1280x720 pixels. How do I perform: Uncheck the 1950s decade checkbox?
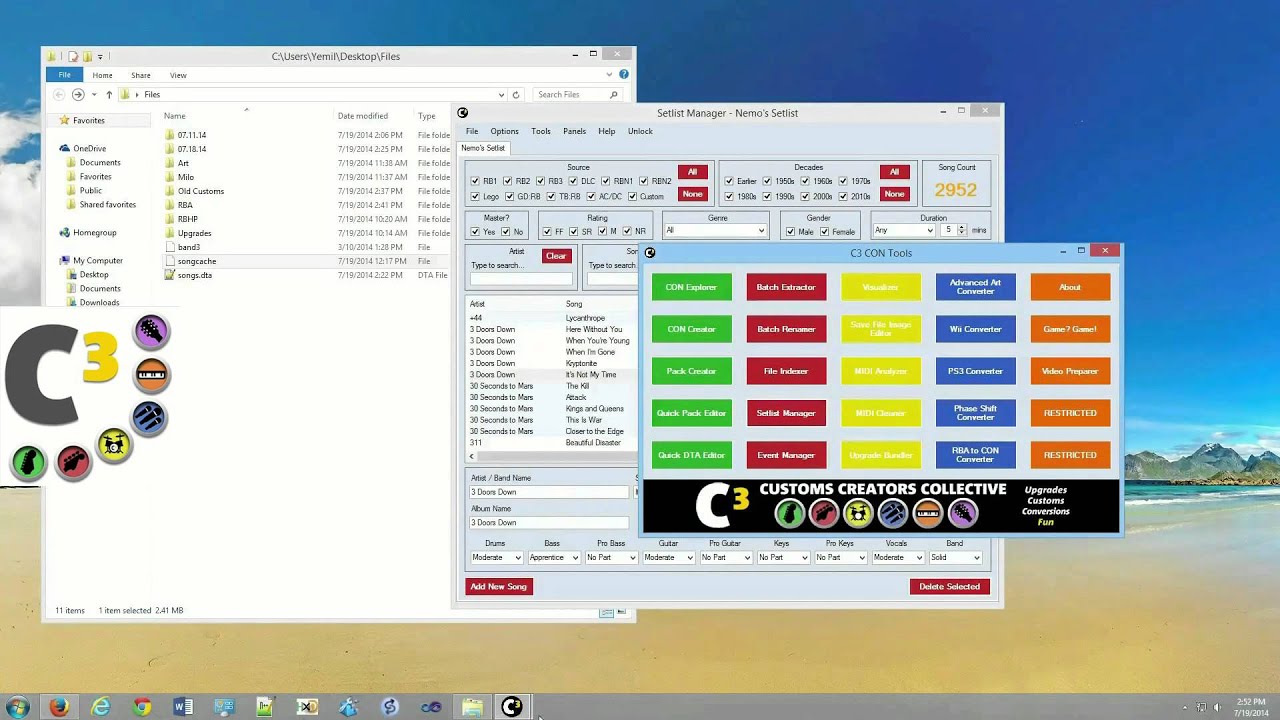point(767,181)
